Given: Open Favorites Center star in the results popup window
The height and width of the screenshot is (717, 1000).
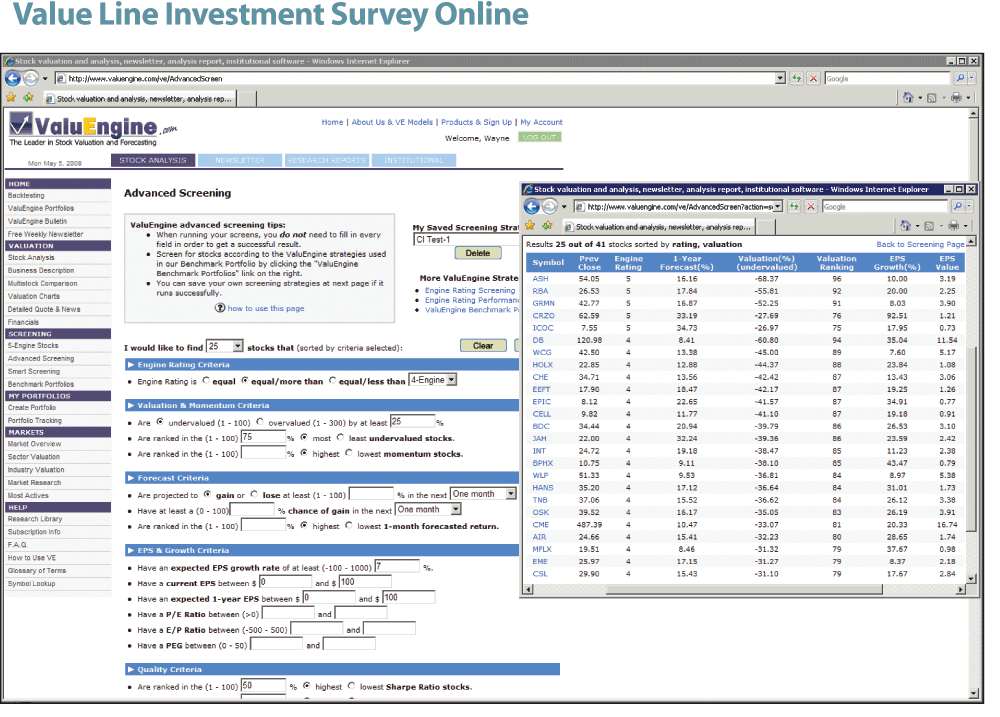Looking at the screenshot, I should click(x=530, y=226).
